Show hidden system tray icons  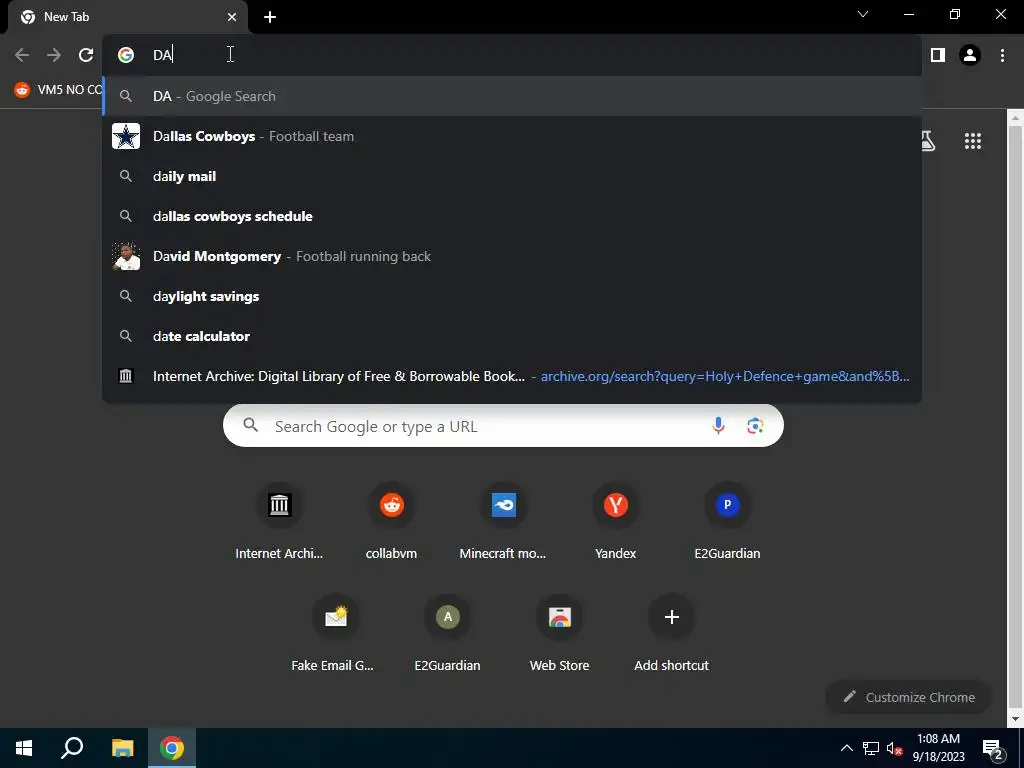[x=846, y=748]
